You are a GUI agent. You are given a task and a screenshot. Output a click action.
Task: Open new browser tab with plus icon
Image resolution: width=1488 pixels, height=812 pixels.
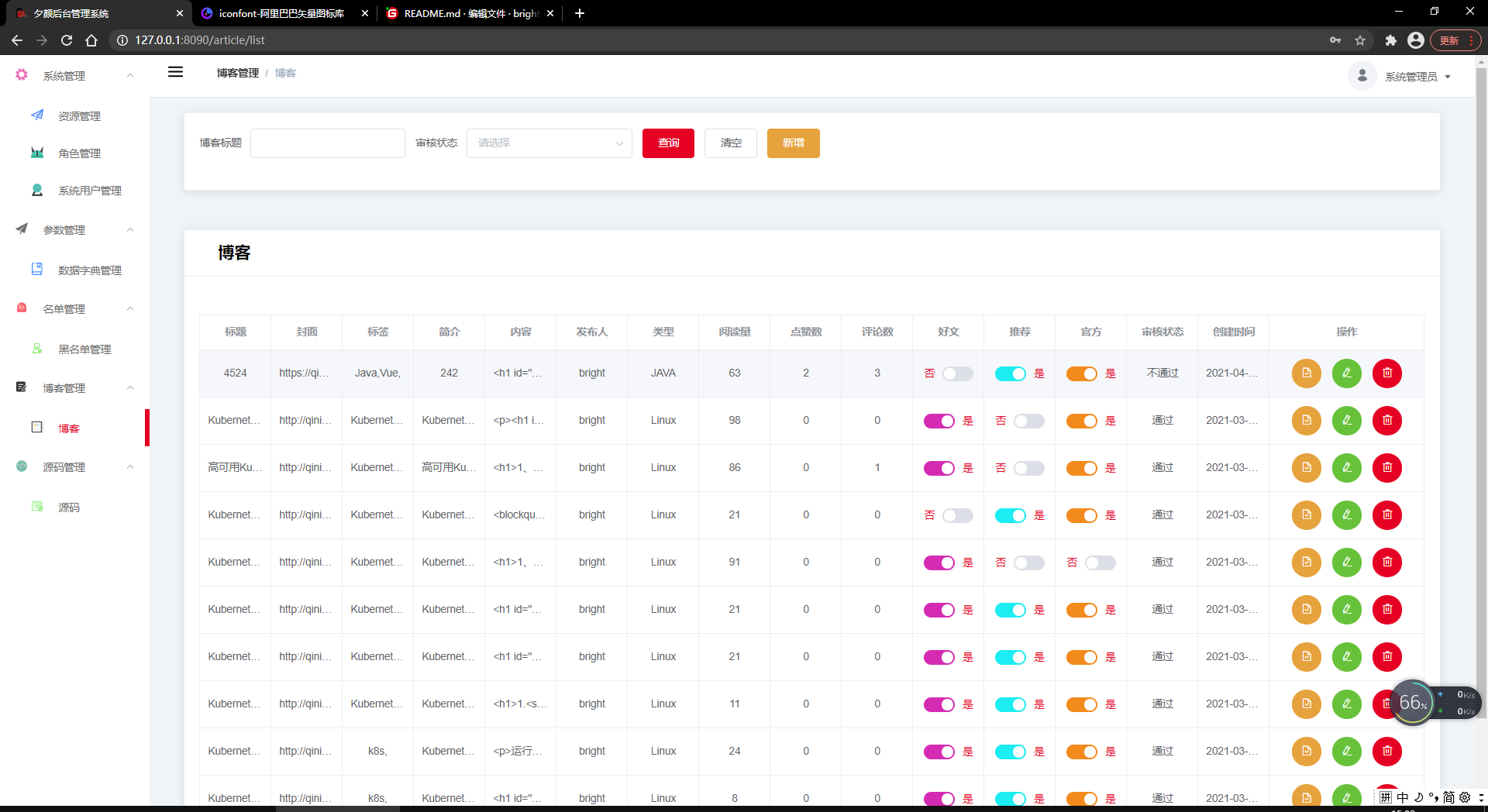click(580, 13)
